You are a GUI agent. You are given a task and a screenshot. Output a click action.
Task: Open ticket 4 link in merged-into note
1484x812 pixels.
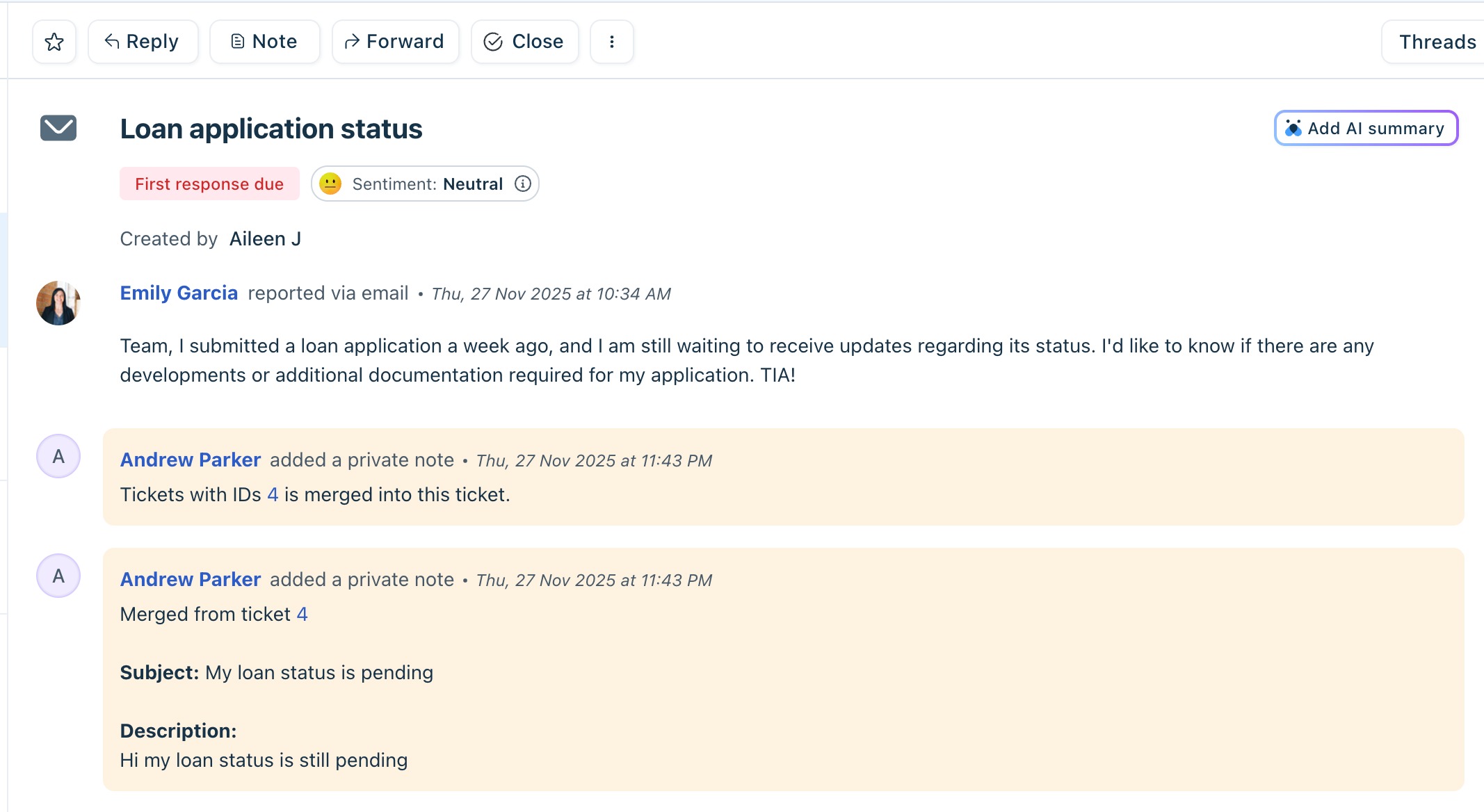[273, 494]
